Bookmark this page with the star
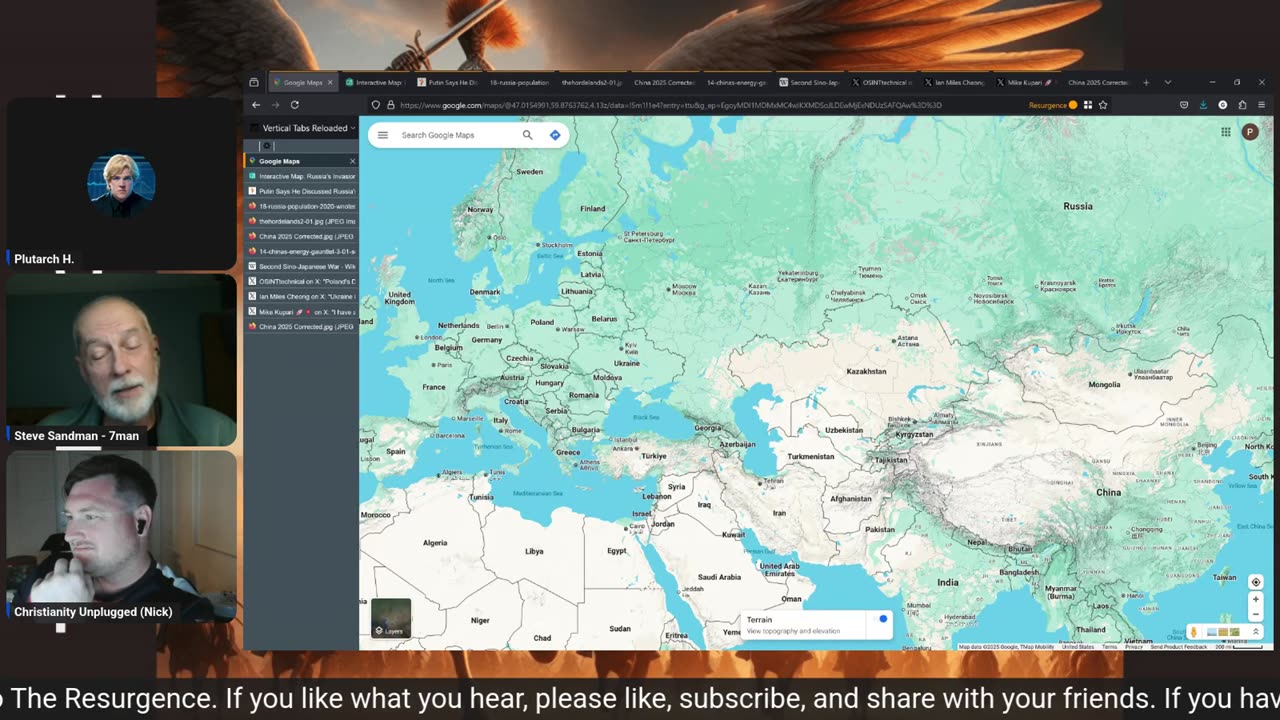This screenshot has width=1280, height=720. (x=1103, y=105)
